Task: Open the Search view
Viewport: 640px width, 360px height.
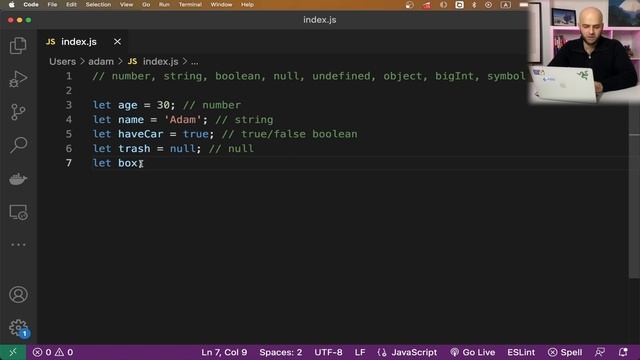Action: (x=18, y=145)
